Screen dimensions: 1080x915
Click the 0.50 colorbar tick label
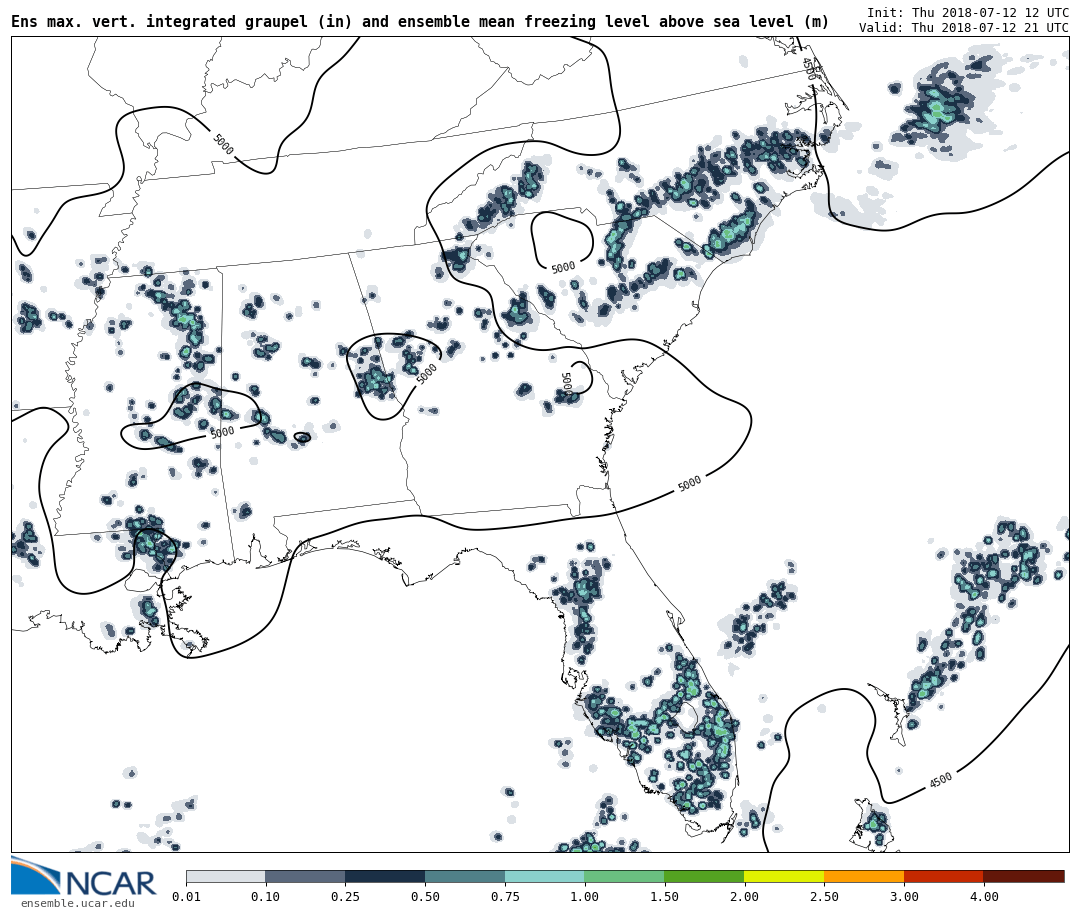point(425,897)
